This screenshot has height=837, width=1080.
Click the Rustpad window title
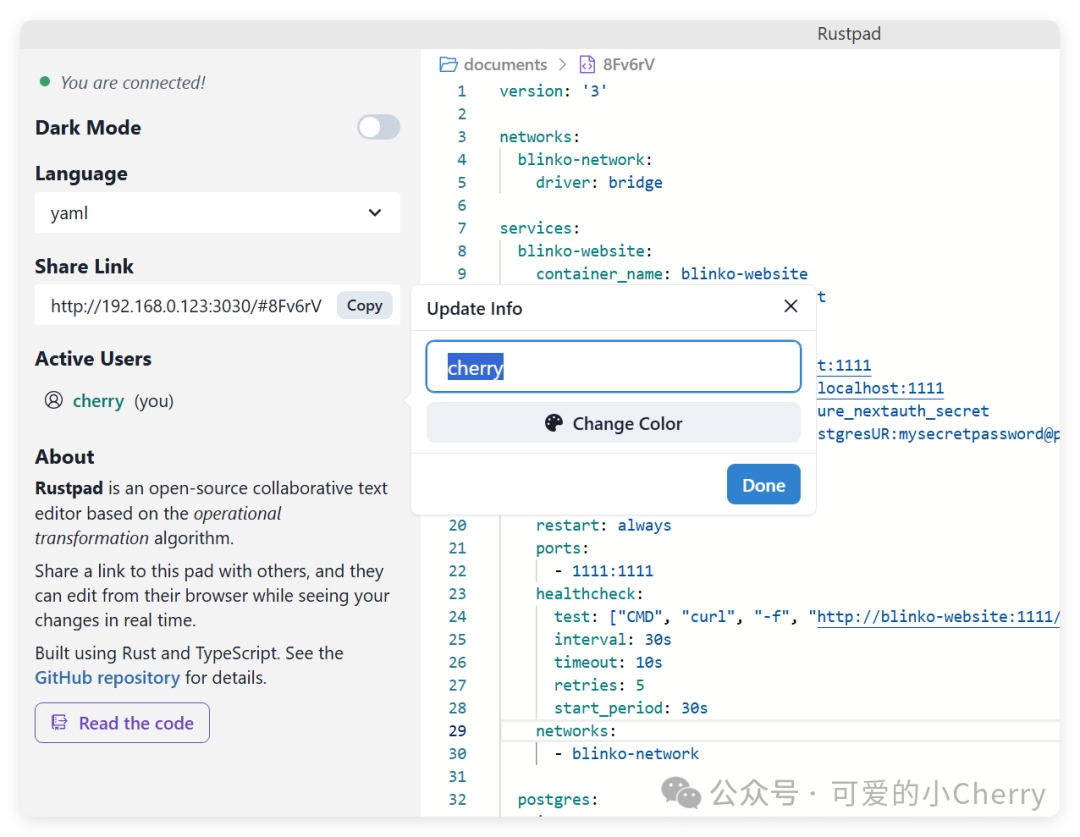tap(849, 34)
